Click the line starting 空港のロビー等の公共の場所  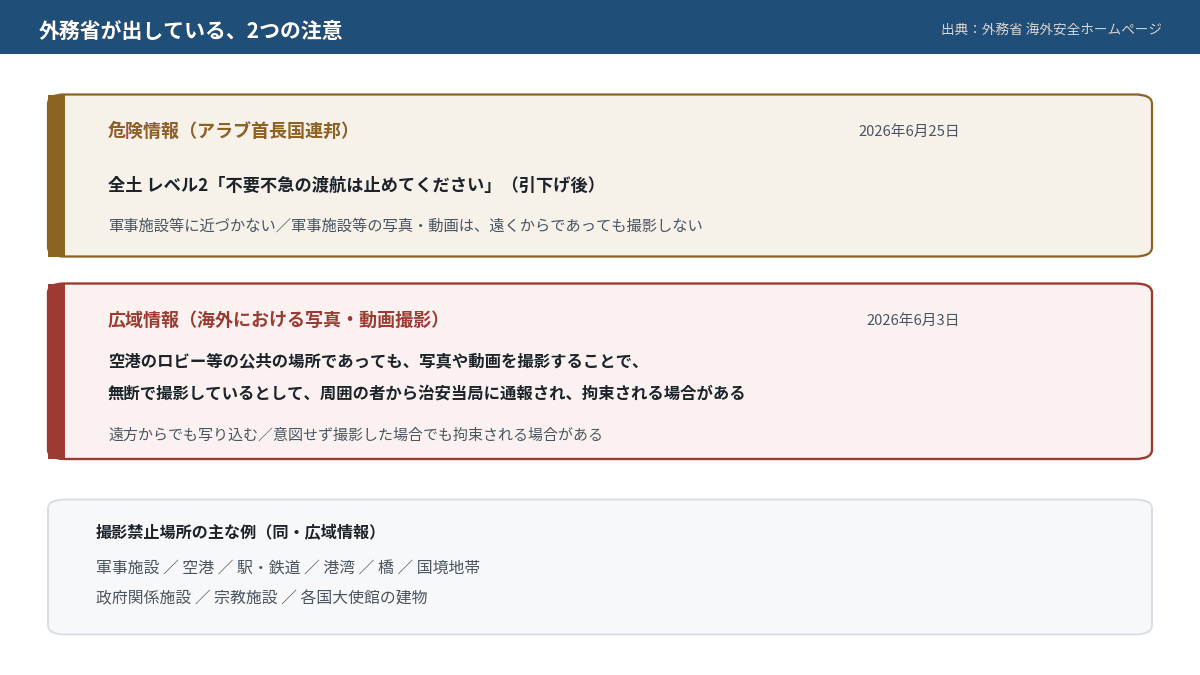[375, 361]
